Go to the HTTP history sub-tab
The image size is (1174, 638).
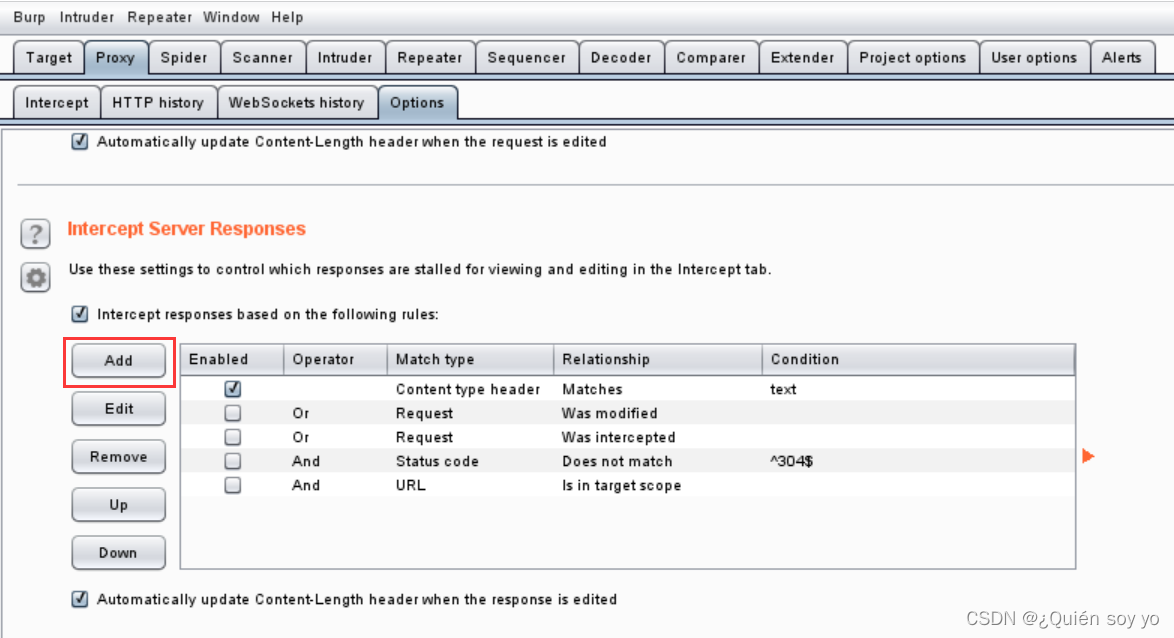click(x=157, y=103)
